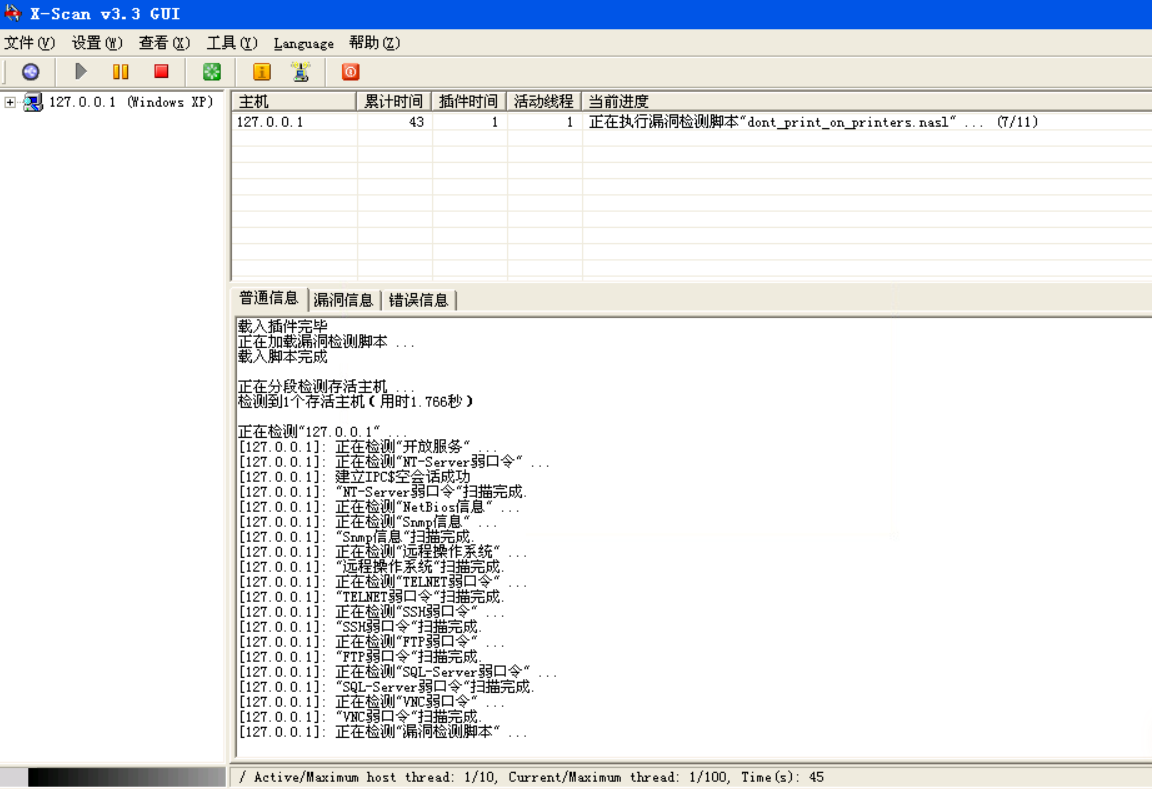
Task: Click the 当前进度 column header
Action: point(867,101)
